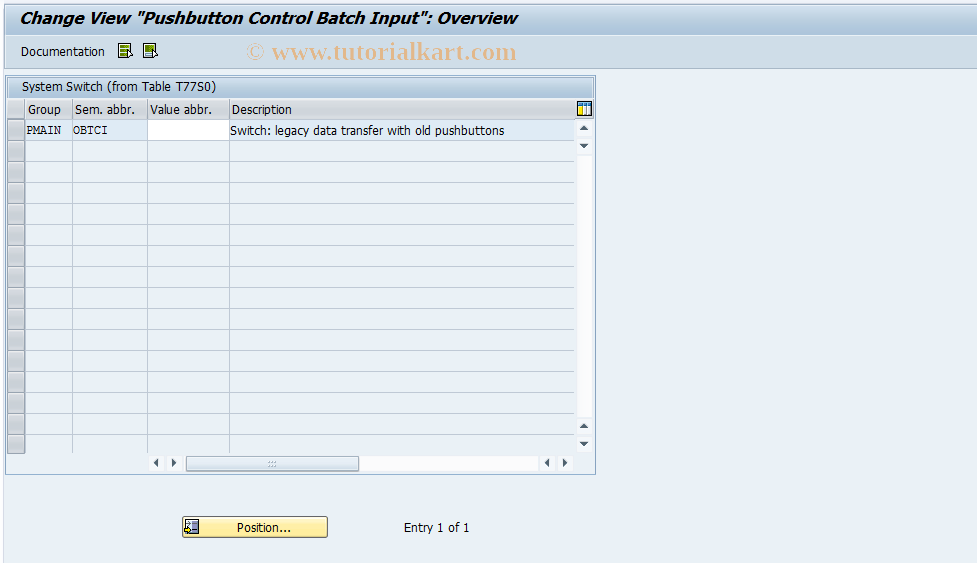Click the select-all toolbar icon next to Documentation
The image size is (977, 563).
coord(125,51)
